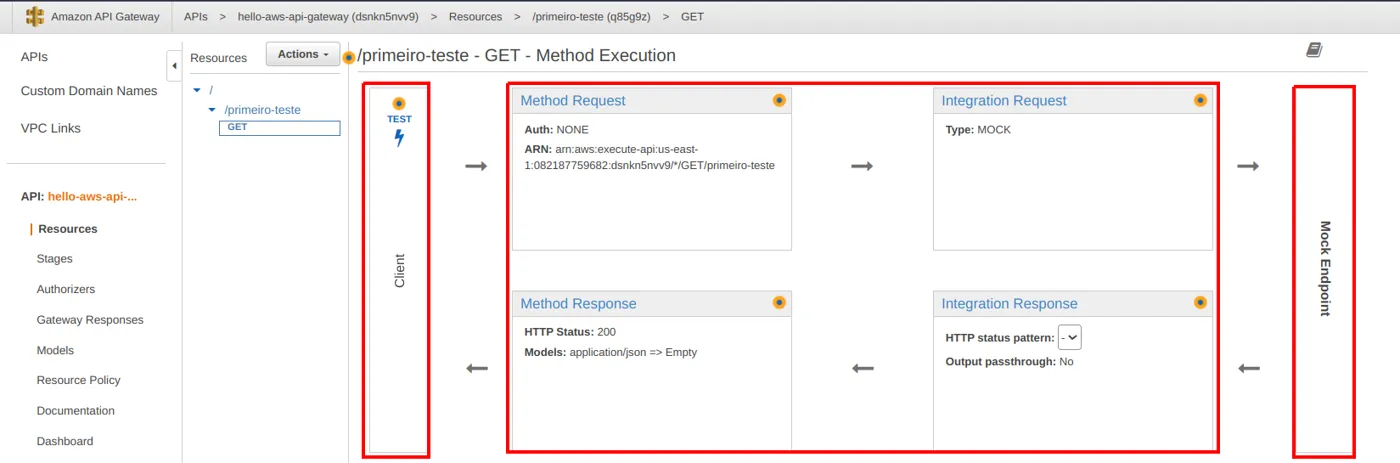Click the APIs breadcrumb
1400x463 pixels.
pos(196,17)
